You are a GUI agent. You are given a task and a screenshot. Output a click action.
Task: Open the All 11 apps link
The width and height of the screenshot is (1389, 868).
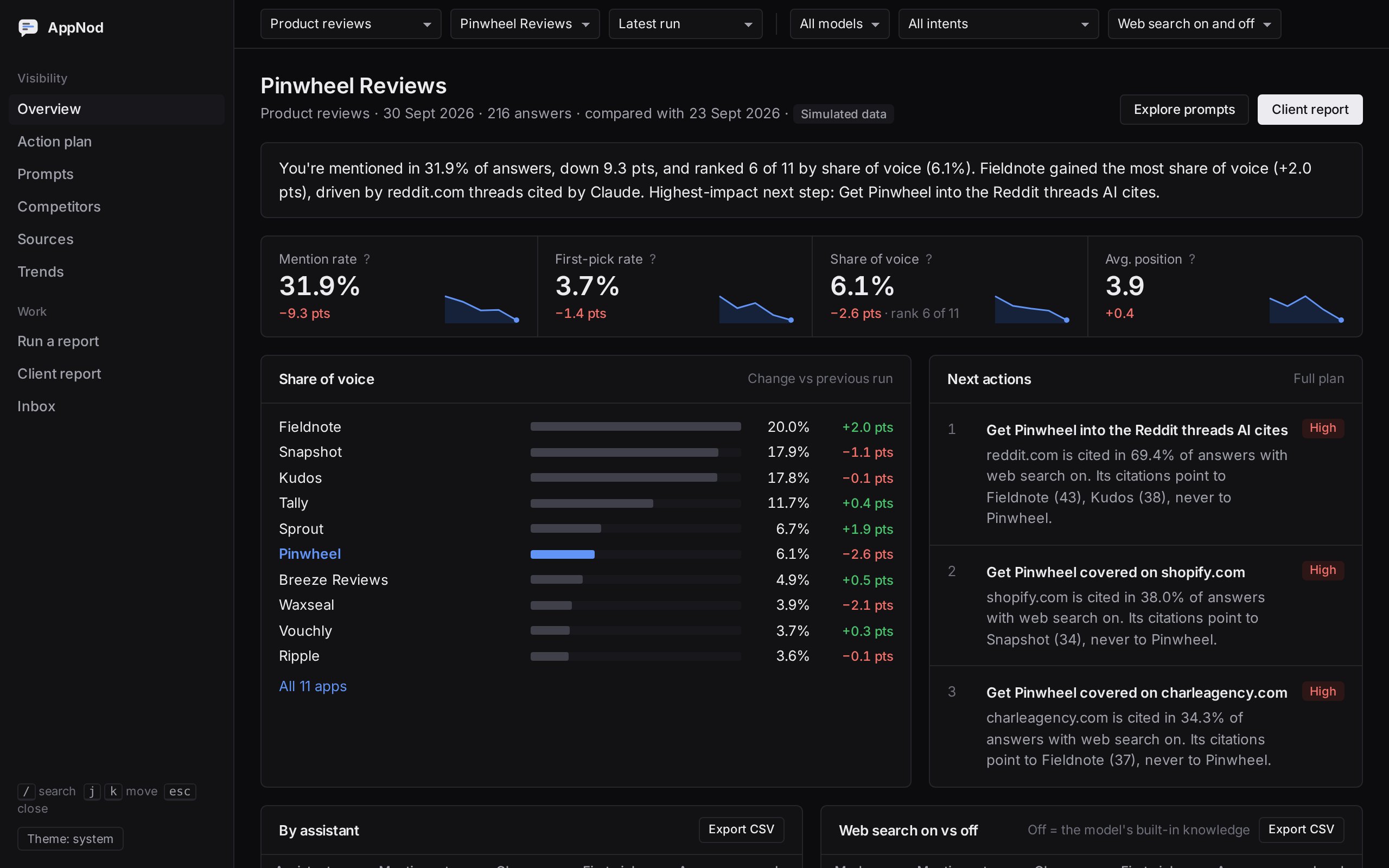[313, 687]
